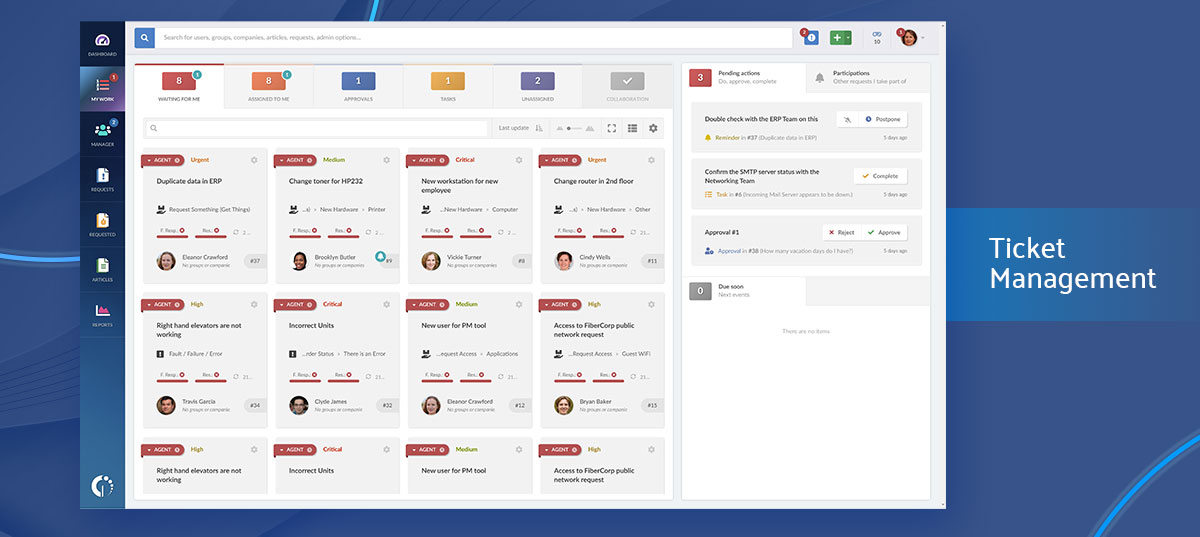Image resolution: width=1200 pixels, height=537 pixels.
Task: Open the Unassigned tab
Action: click(x=537, y=86)
